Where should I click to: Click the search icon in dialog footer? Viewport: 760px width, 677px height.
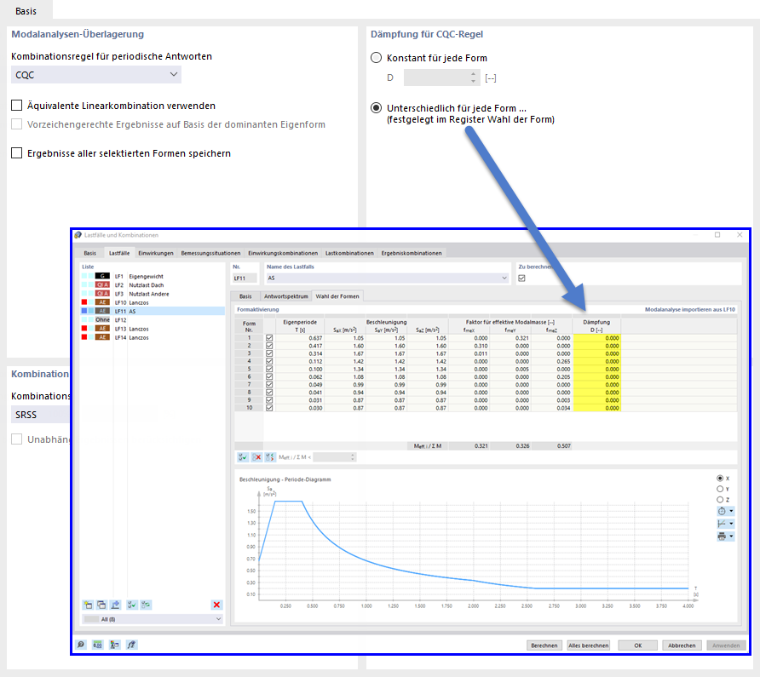[81, 645]
